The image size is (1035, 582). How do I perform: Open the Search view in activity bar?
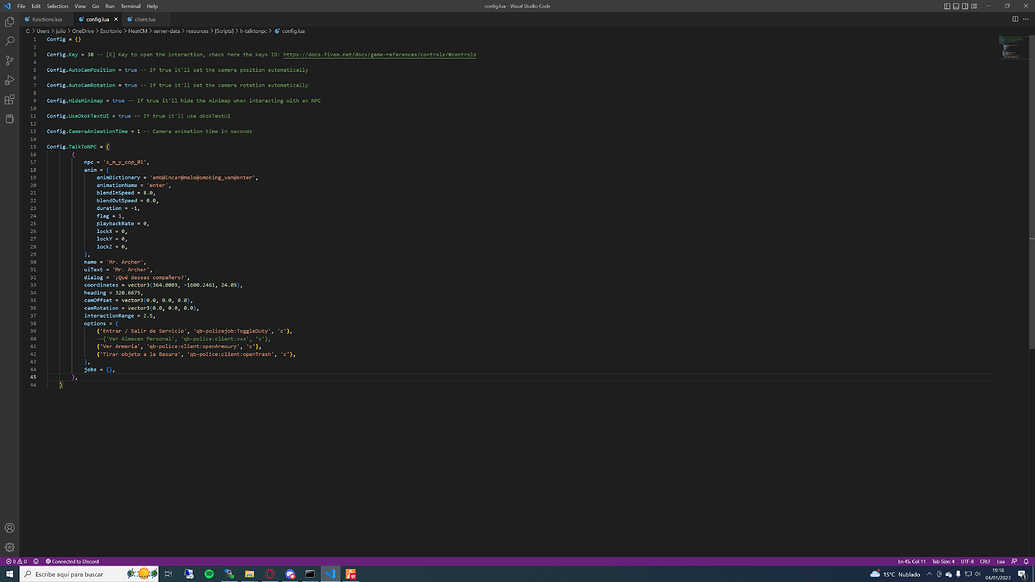pyautogui.click(x=10, y=41)
